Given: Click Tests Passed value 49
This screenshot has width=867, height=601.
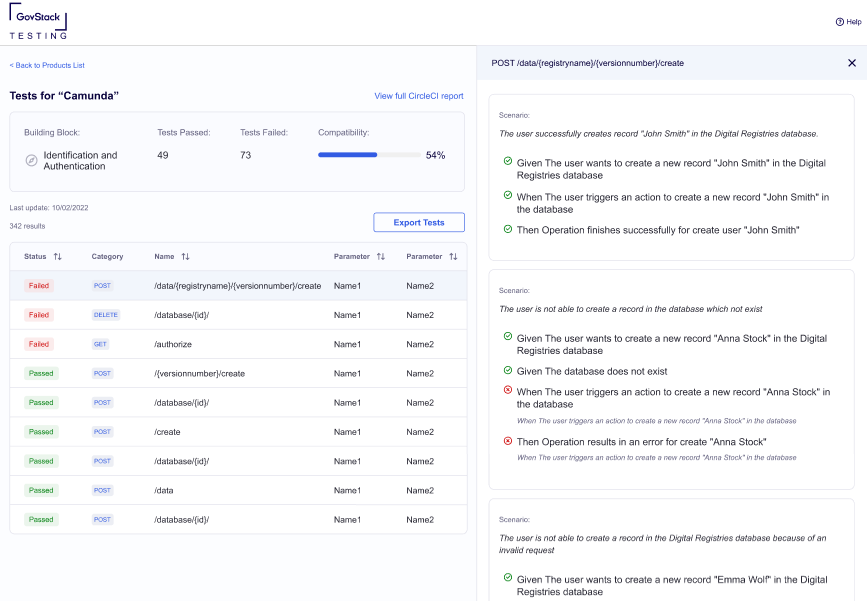Looking at the screenshot, I should (x=163, y=155).
